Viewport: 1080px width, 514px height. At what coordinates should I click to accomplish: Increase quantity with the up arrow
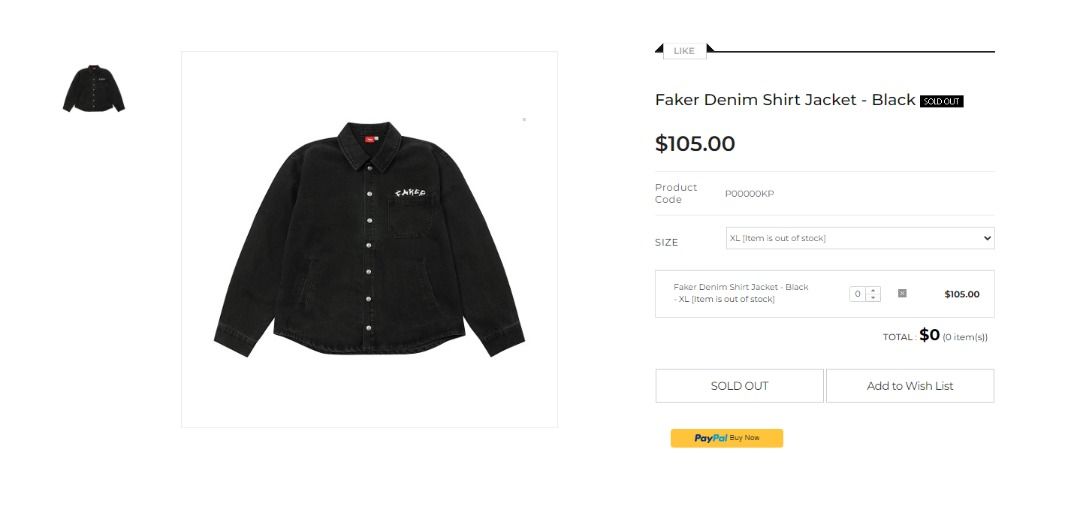coord(874,290)
